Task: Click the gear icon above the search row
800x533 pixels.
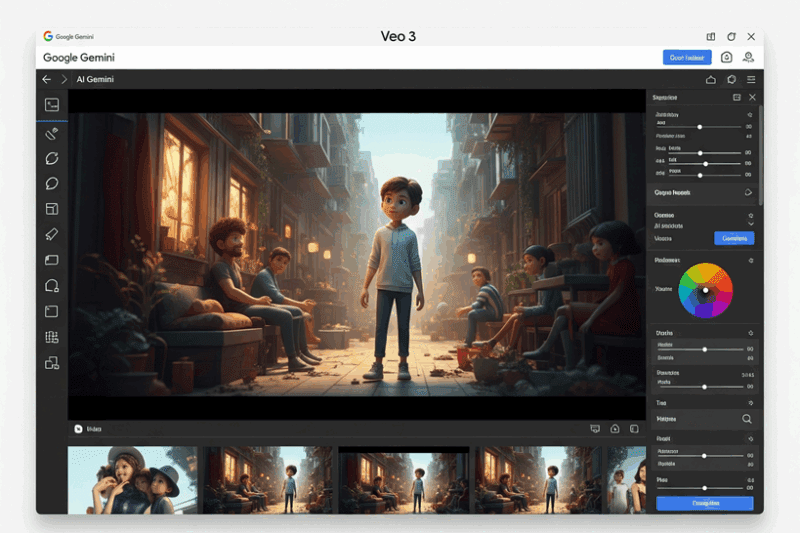Action: [751, 403]
